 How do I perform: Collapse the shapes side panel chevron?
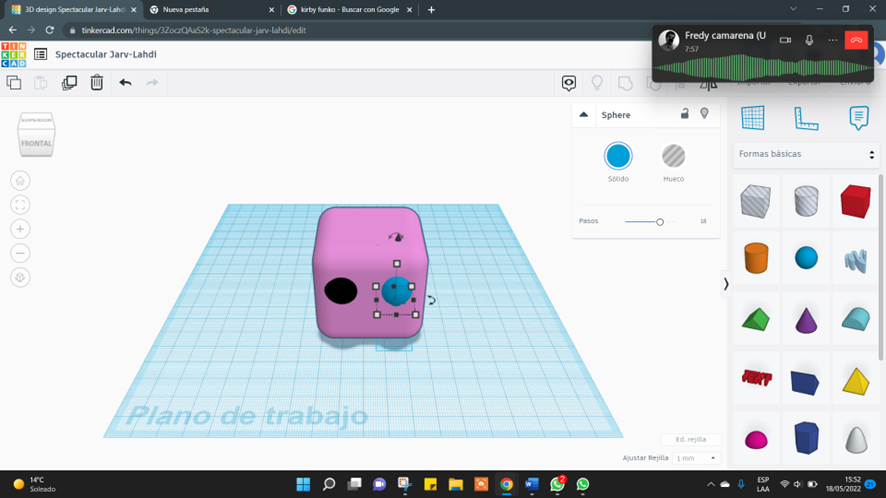(726, 284)
